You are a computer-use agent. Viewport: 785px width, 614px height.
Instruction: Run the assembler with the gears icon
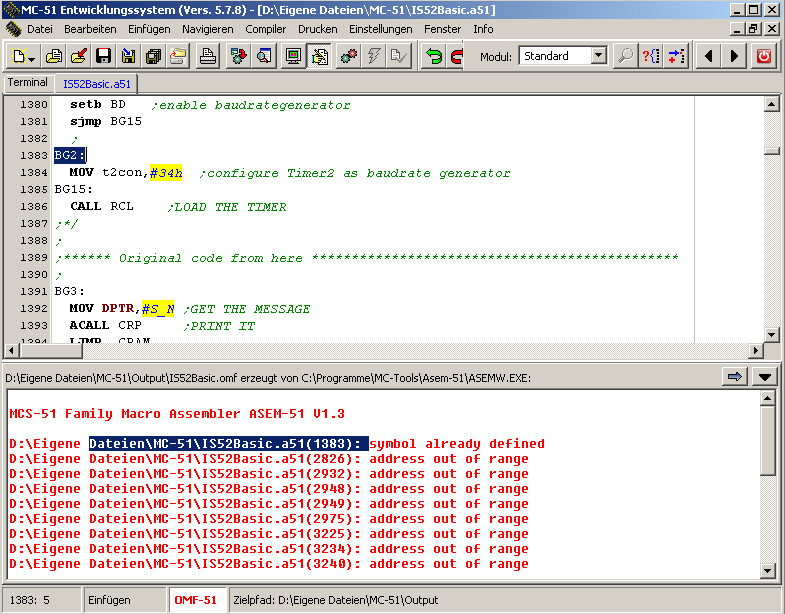348,56
